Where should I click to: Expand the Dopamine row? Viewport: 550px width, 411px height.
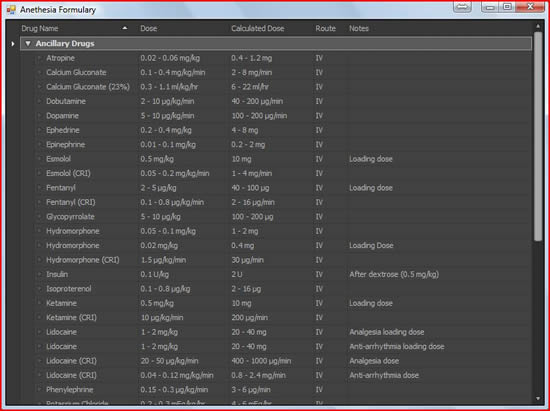click(x=39, y=115)
